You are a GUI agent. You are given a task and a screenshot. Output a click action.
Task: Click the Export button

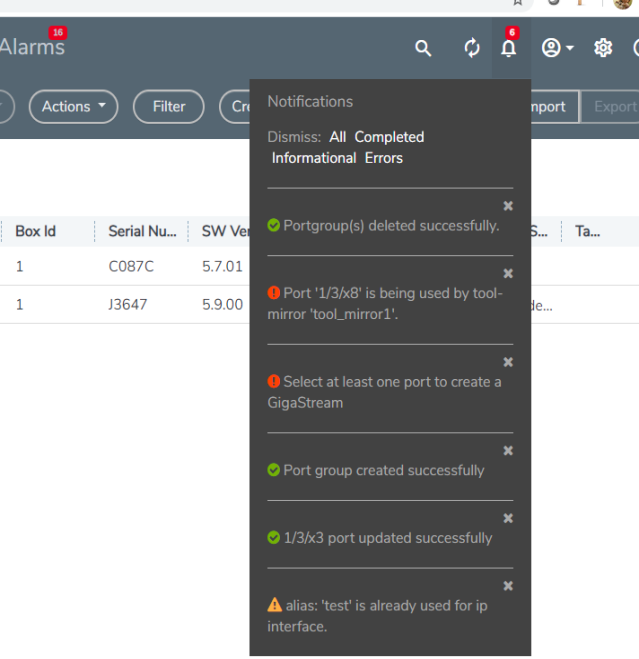point(612,107)
